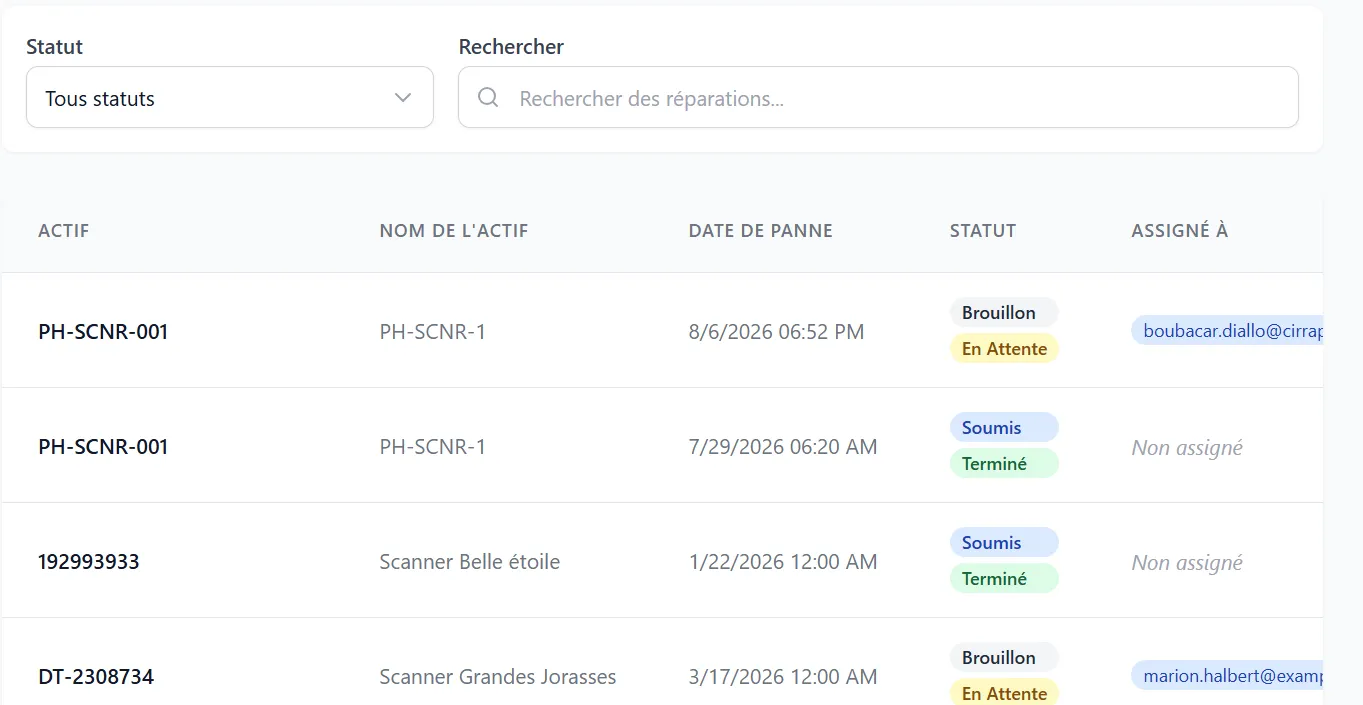This screenshot has width=1363, height=705.
Task: Click the ASSIGNÉ À column header
Action: click(x=1180, y=231)
